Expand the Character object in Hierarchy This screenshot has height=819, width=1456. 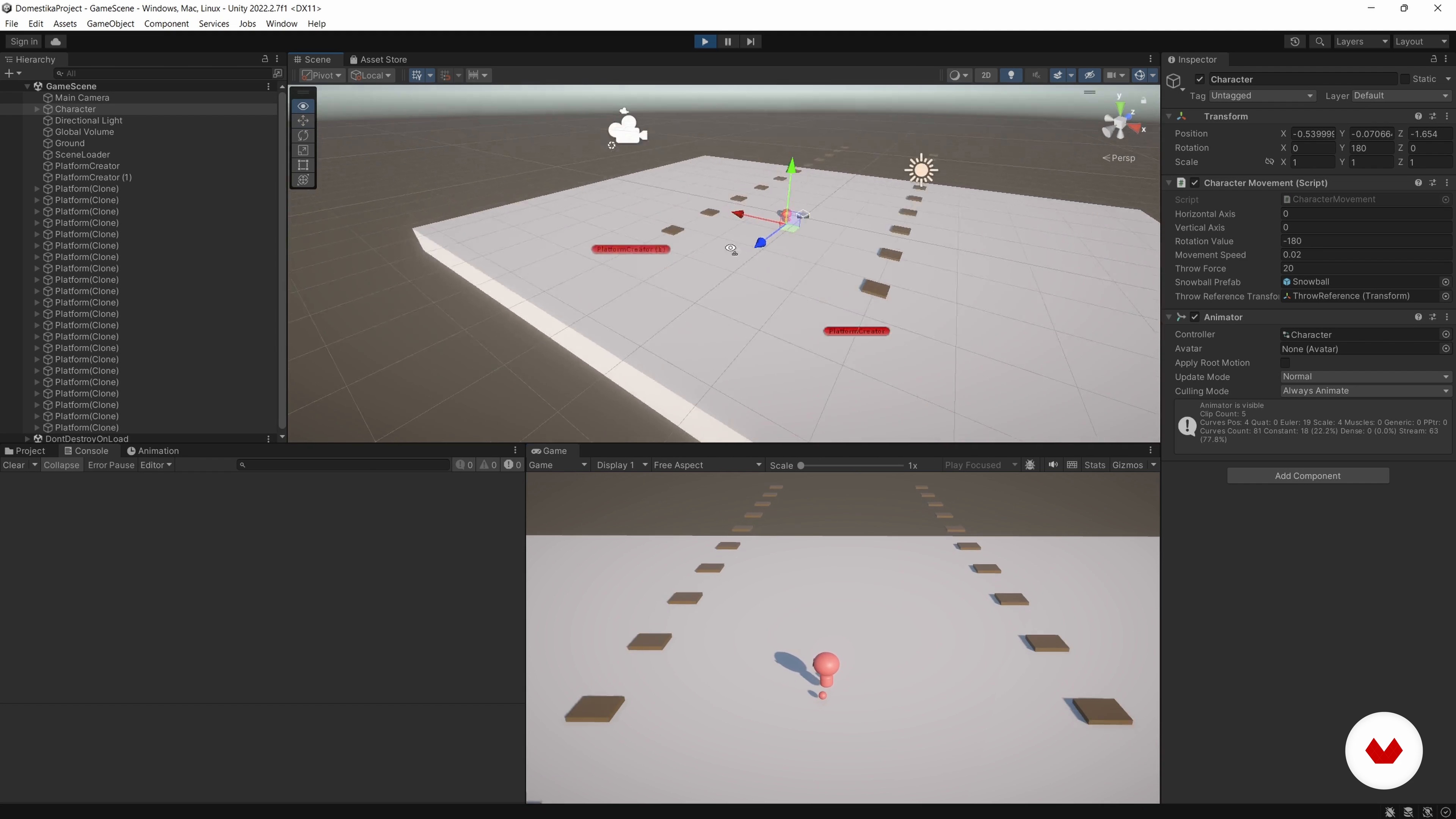click(x=37, y=109)
